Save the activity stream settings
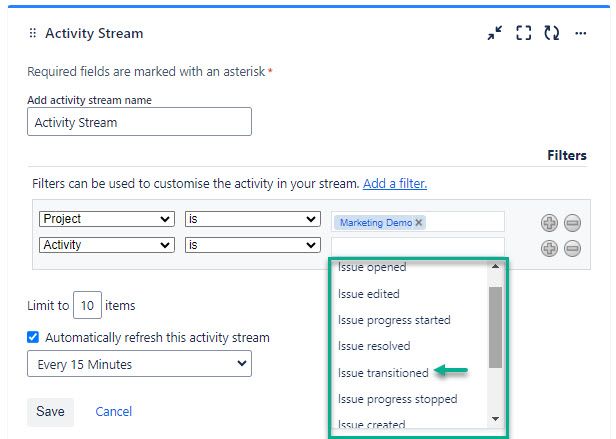Viewport: 616px width, 439px height. click(x=50, y=411)
